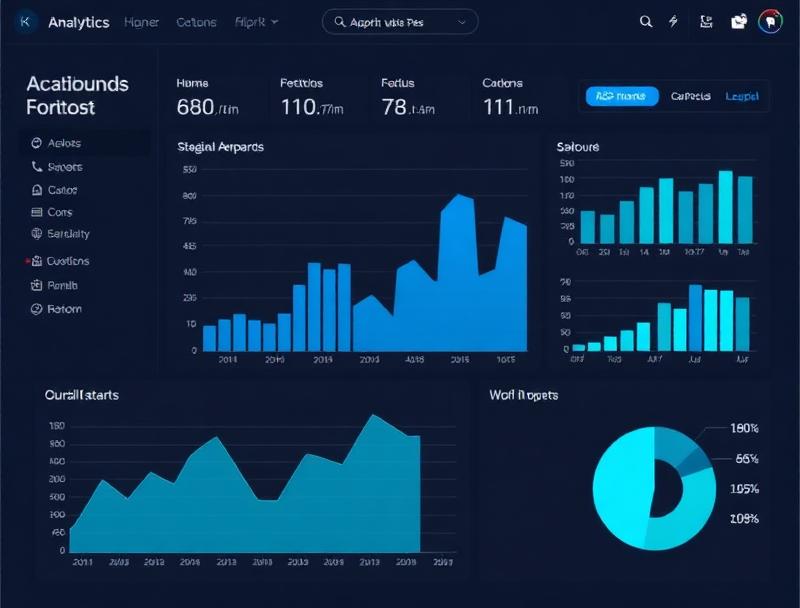Viewport: 800px width, 608px height.
Task: Click the search input field
Action: (x=400, y=22)
